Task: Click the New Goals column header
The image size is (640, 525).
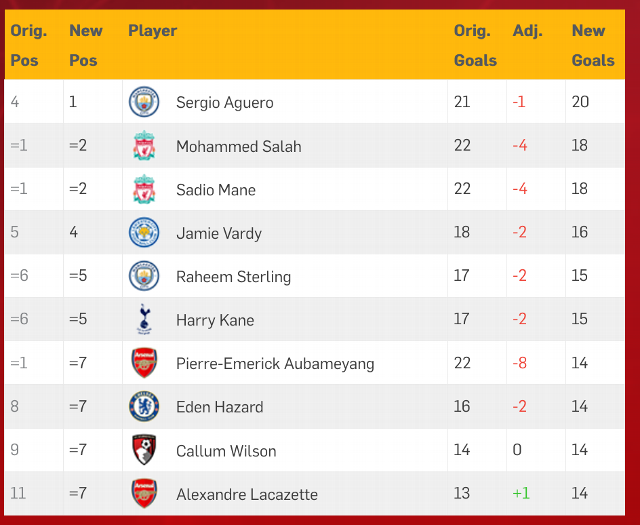Action: 593,45
